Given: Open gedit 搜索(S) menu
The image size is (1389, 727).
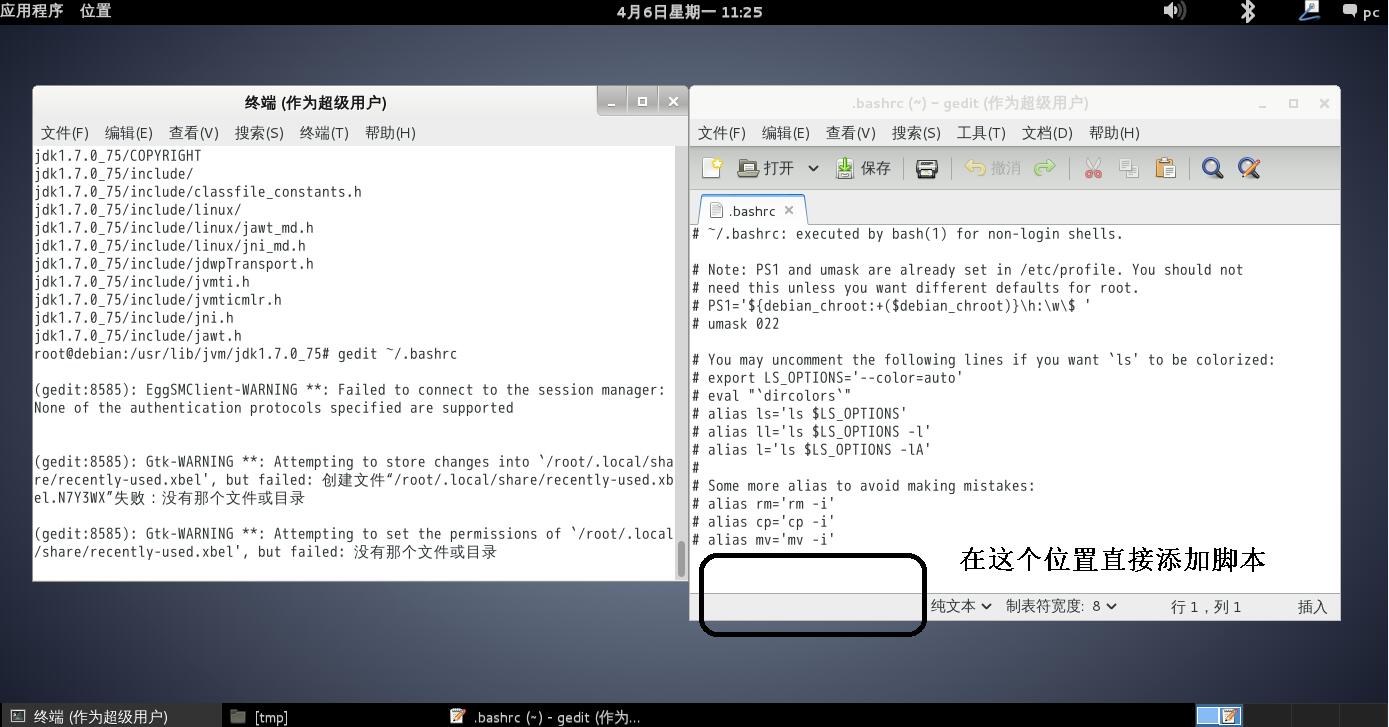Looking at the screenshot, I should point(916,133).
